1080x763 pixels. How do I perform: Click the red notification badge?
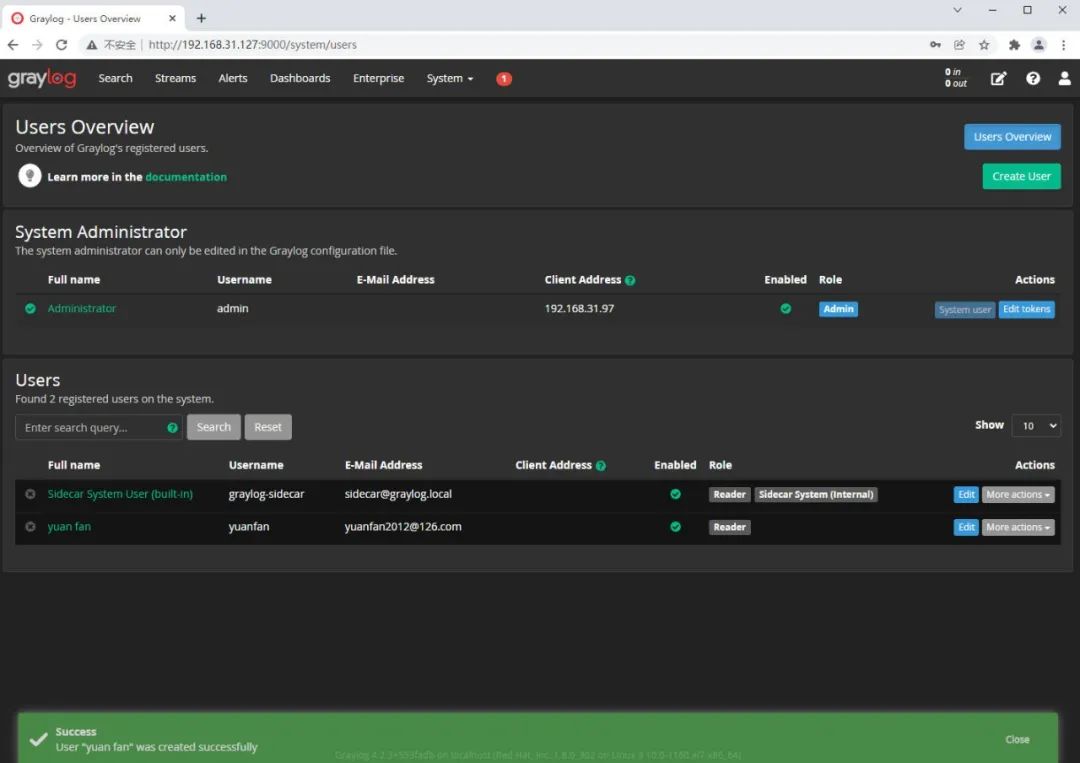click(503, 79)
